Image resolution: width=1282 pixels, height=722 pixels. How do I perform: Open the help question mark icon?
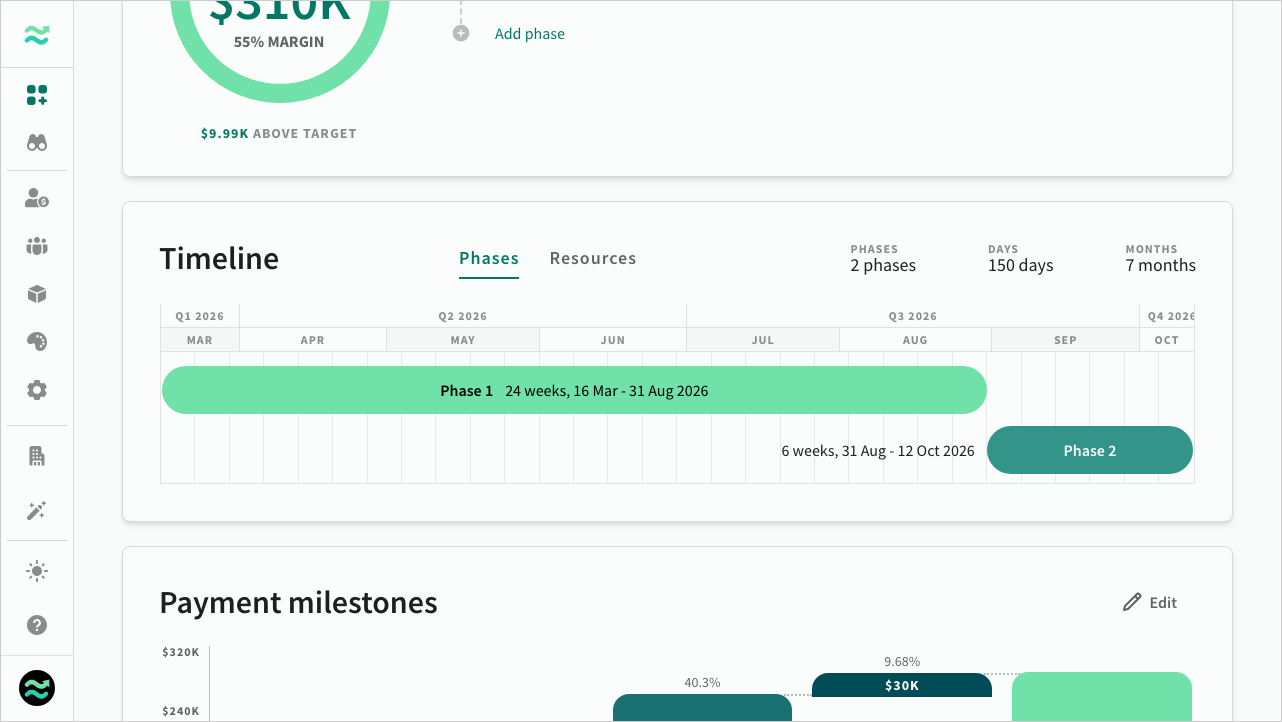pos(37,625)
